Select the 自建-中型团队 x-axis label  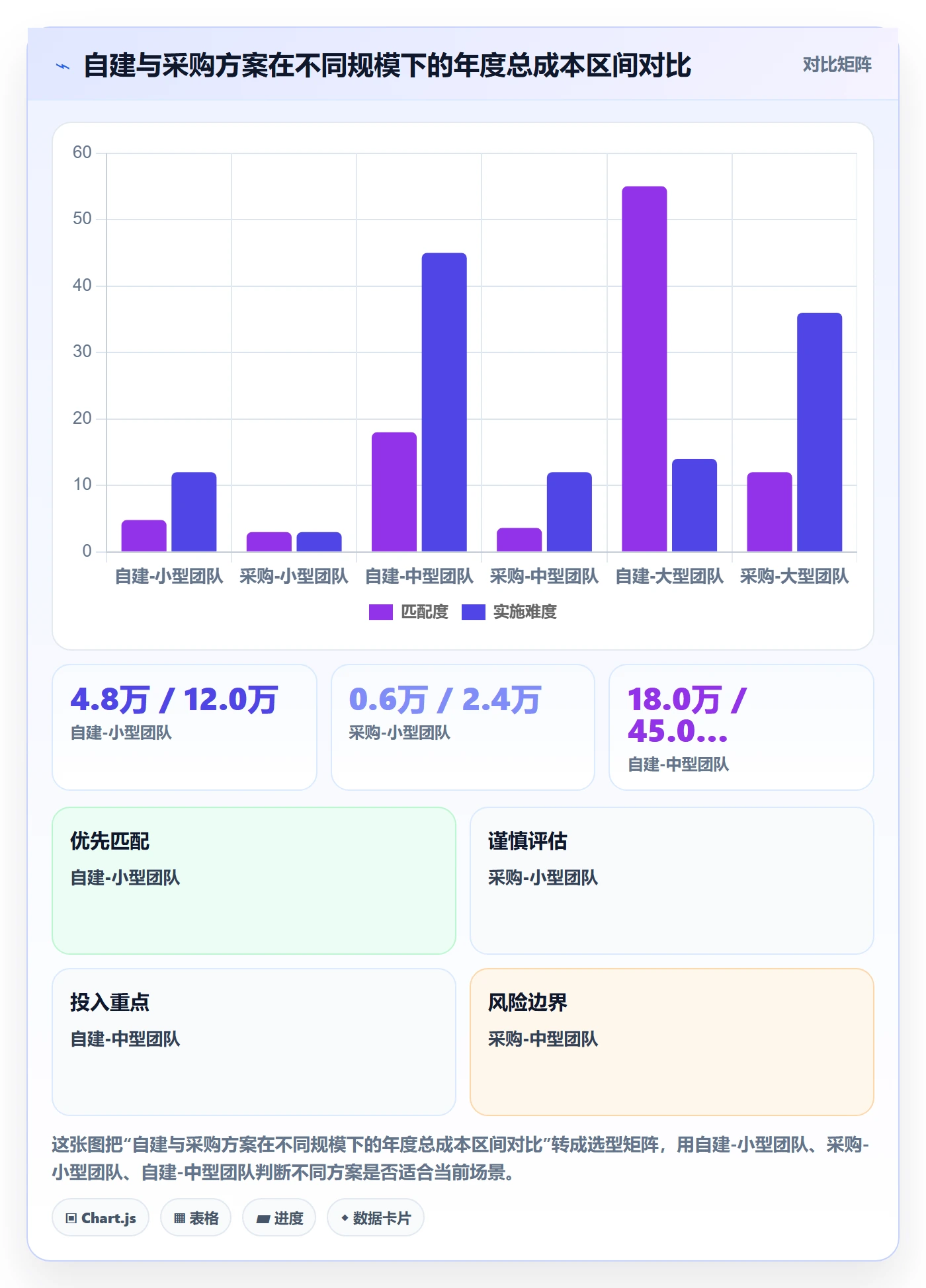coord(419,577)
